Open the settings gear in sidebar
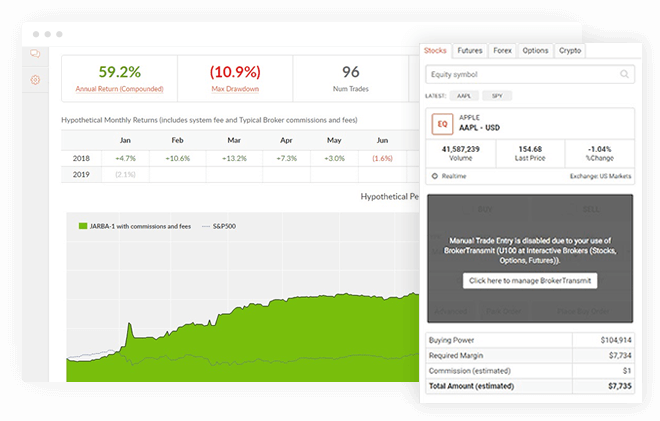Screen dimensions: 660x421 (36, 79)
